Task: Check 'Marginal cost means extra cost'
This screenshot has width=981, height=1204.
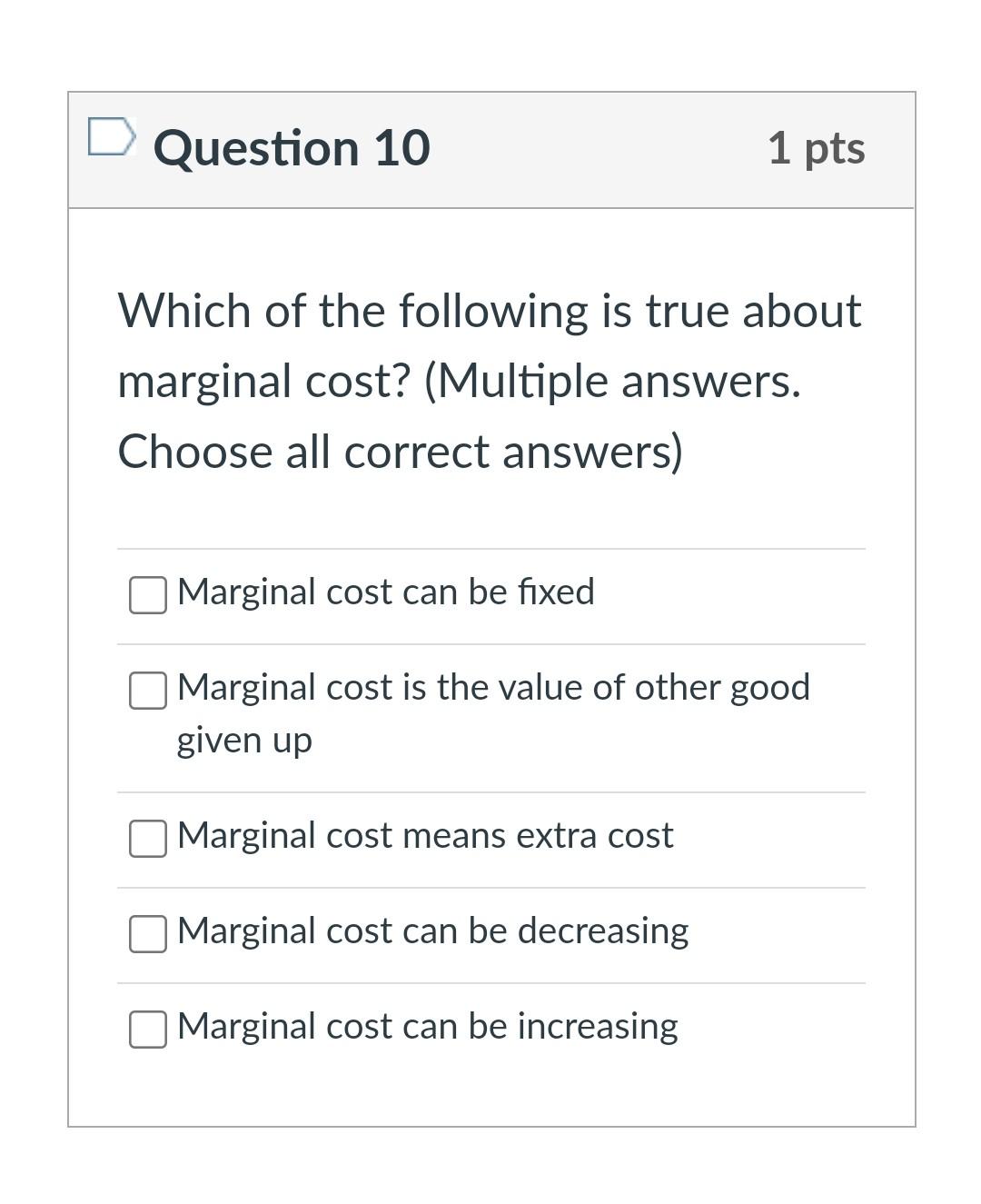Action: tap(147, 839)
